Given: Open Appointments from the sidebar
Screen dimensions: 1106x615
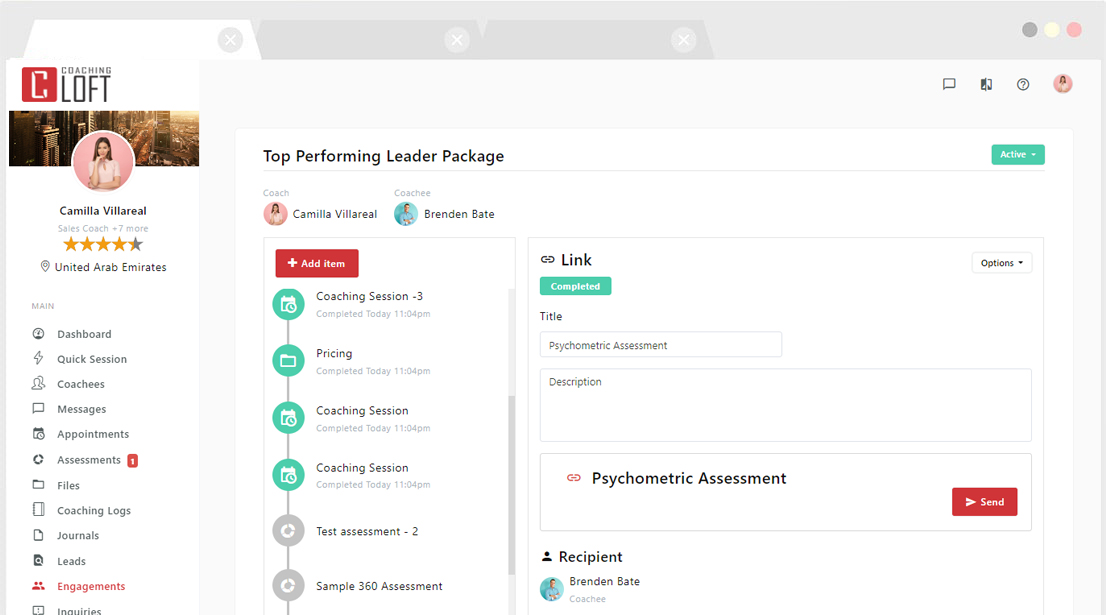Looking at the screenshot, I should coord(36,434).
